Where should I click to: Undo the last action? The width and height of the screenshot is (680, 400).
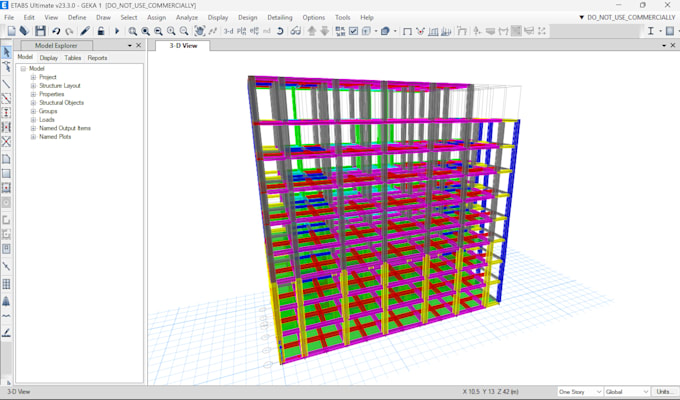[56, 31]
